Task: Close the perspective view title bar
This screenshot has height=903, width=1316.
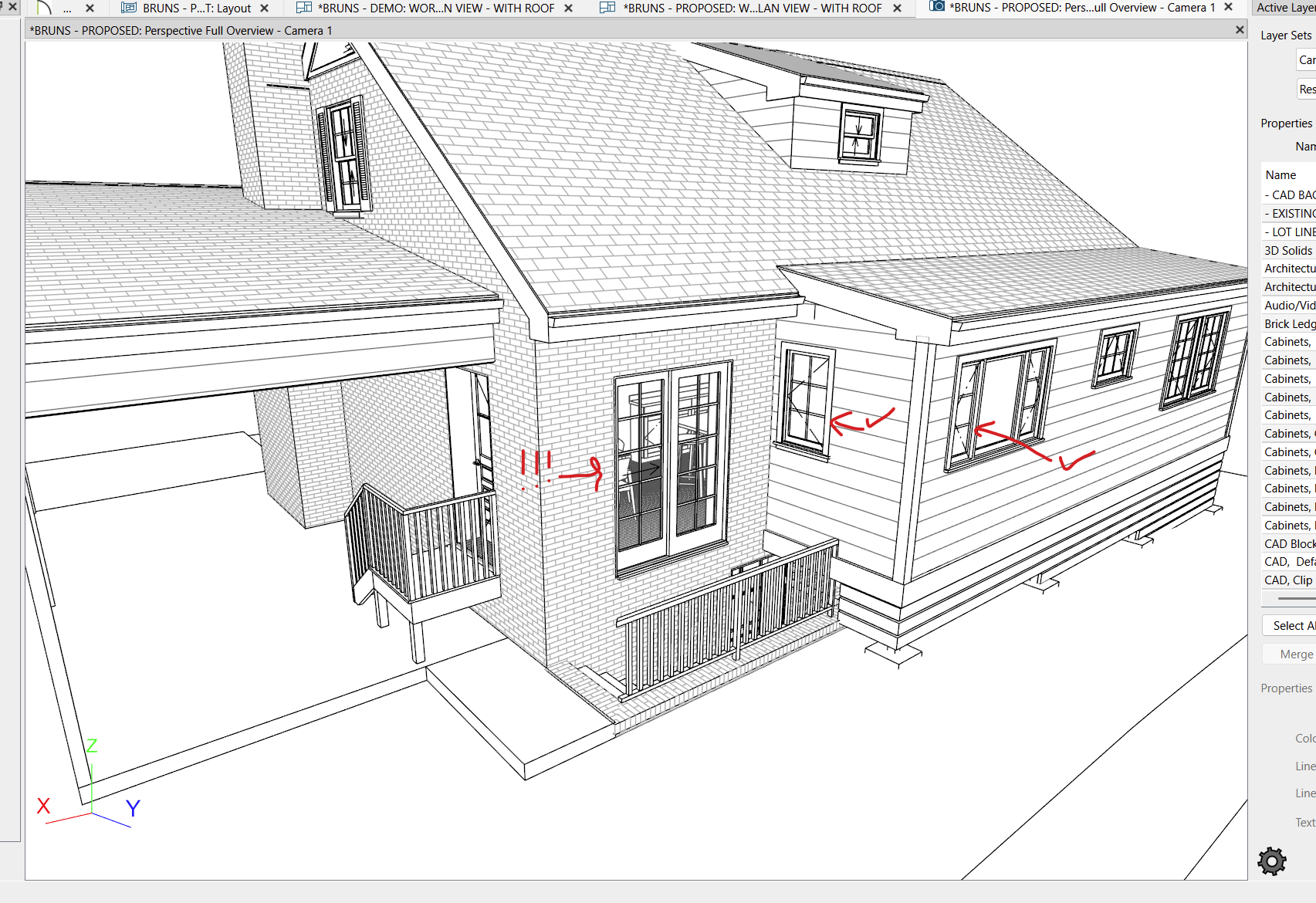Action: 1240,30
